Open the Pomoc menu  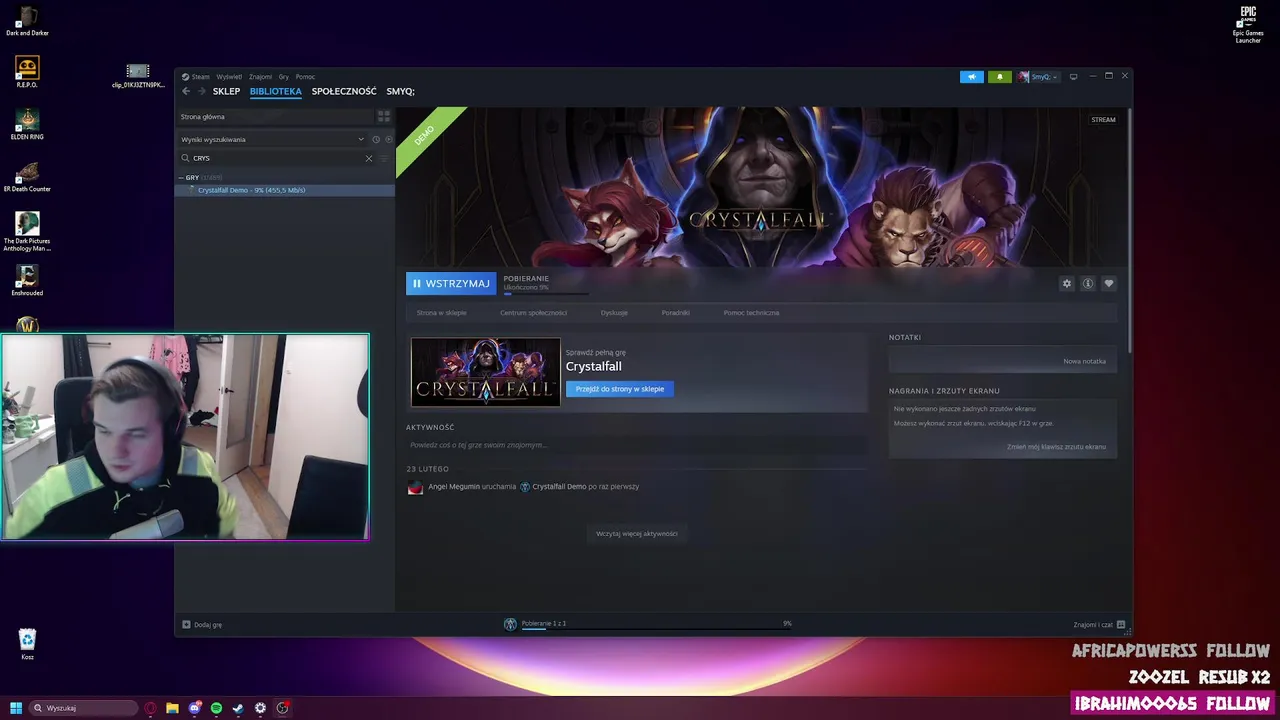click(305, 77)
